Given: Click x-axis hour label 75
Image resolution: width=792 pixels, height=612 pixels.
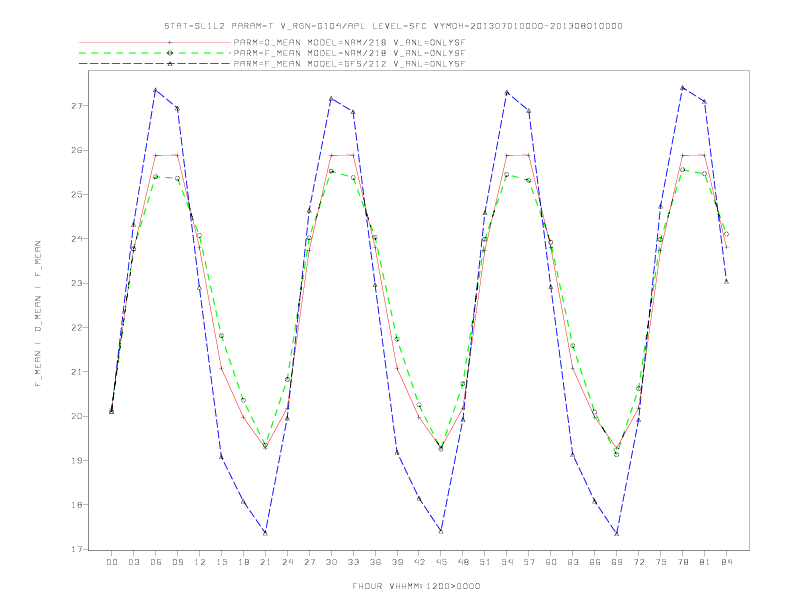Looking at the screenshot, I should tap(661, 562).
